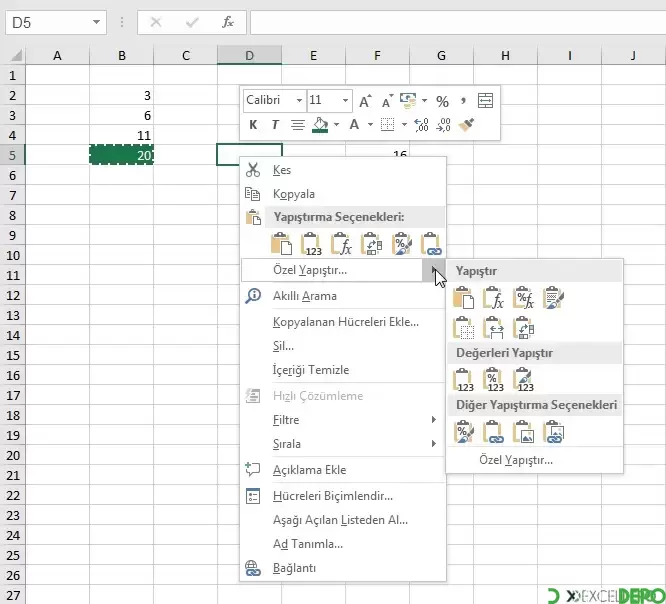Paste using the first icon under Yapıştırma Seçenekleri

tap(282, 244)
